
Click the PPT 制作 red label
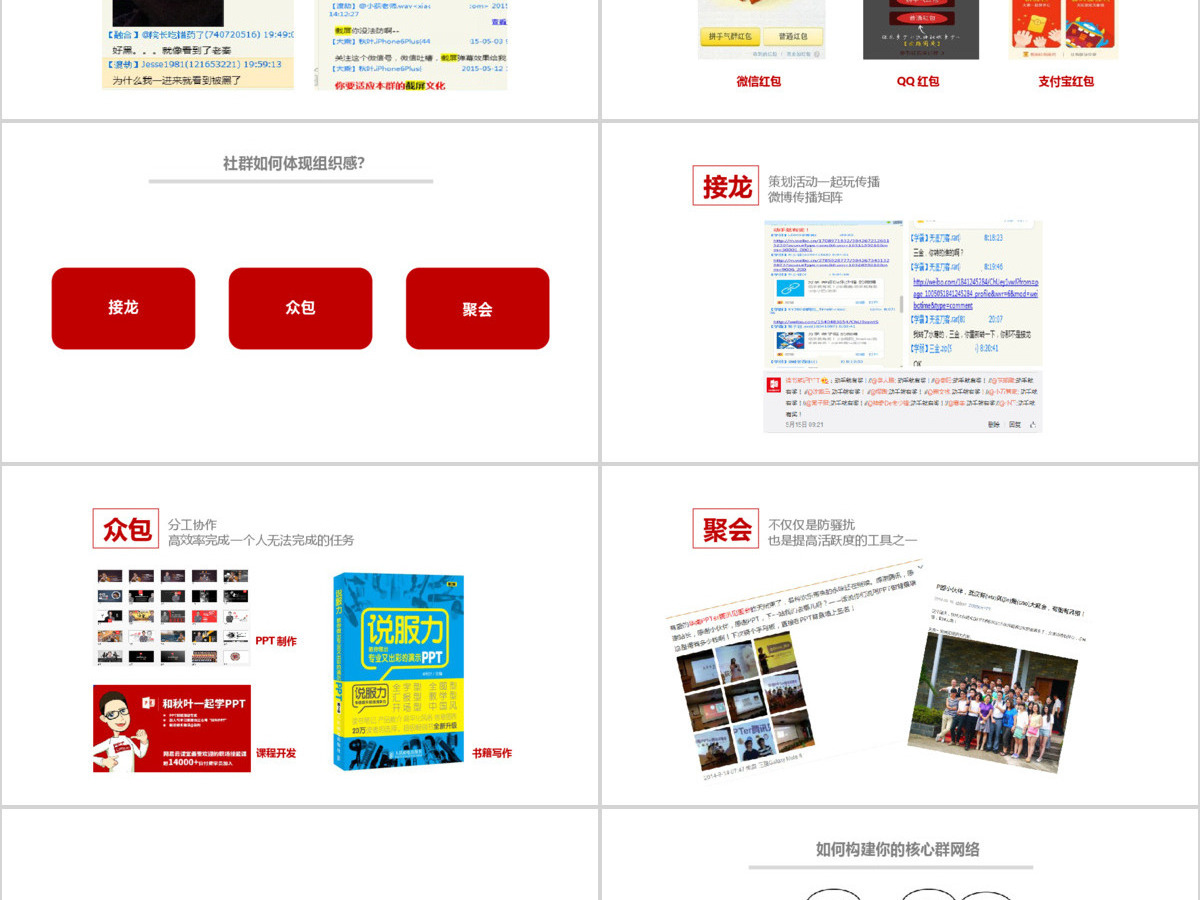[276, 642]
